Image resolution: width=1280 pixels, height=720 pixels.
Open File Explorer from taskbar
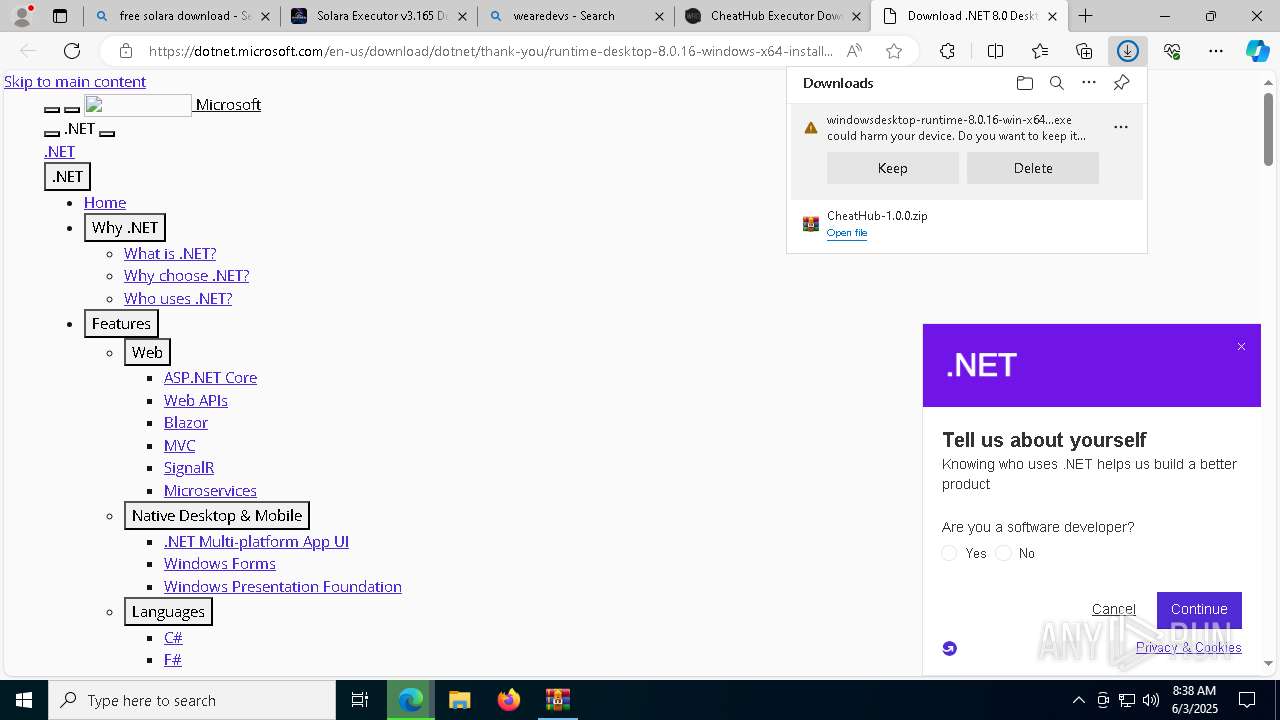(459, 700)
